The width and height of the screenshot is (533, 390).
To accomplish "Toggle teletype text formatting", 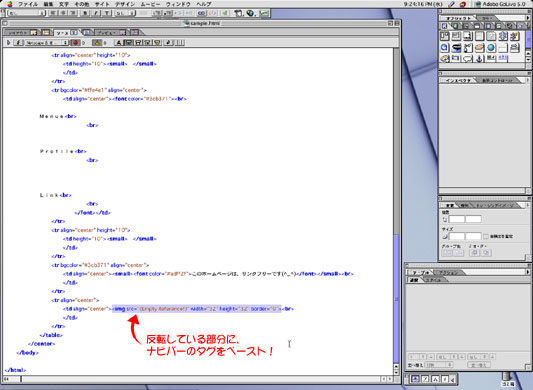I will tap(107, 13).
